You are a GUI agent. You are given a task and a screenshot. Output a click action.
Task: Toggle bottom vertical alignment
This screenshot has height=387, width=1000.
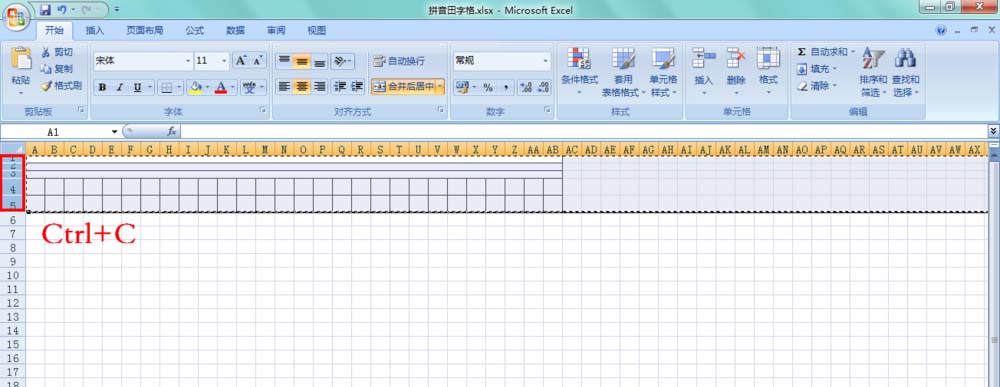pos(320,61)
